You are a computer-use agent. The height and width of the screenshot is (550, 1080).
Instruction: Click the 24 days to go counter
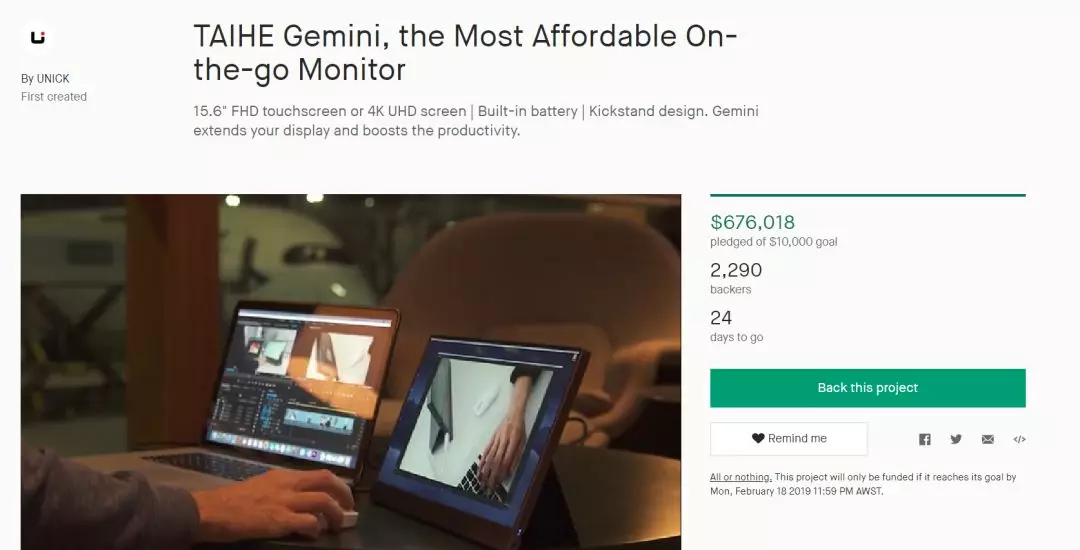(721, 318)
